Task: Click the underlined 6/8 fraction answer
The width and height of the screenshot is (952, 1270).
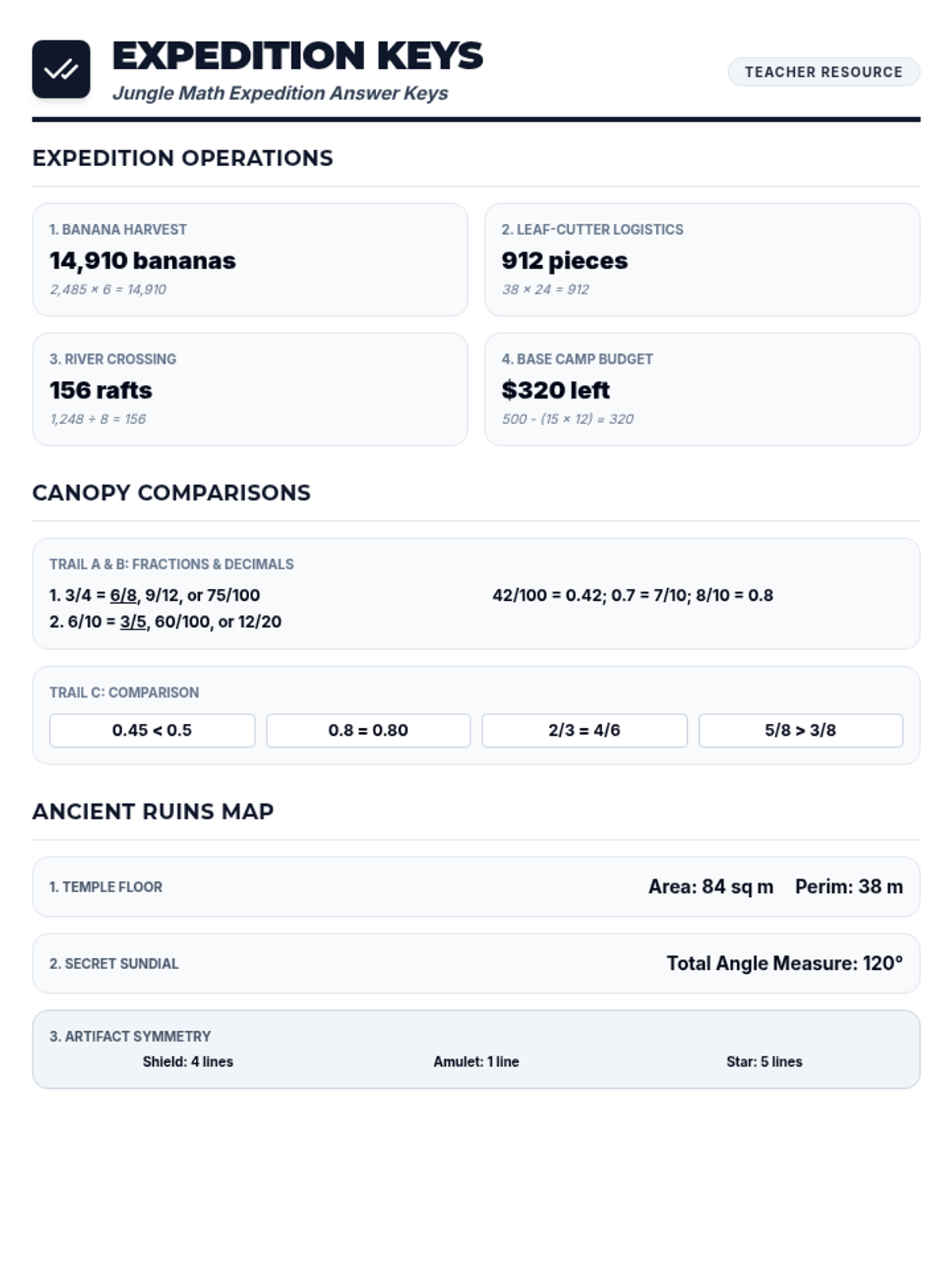Action: tap(123, 595)
